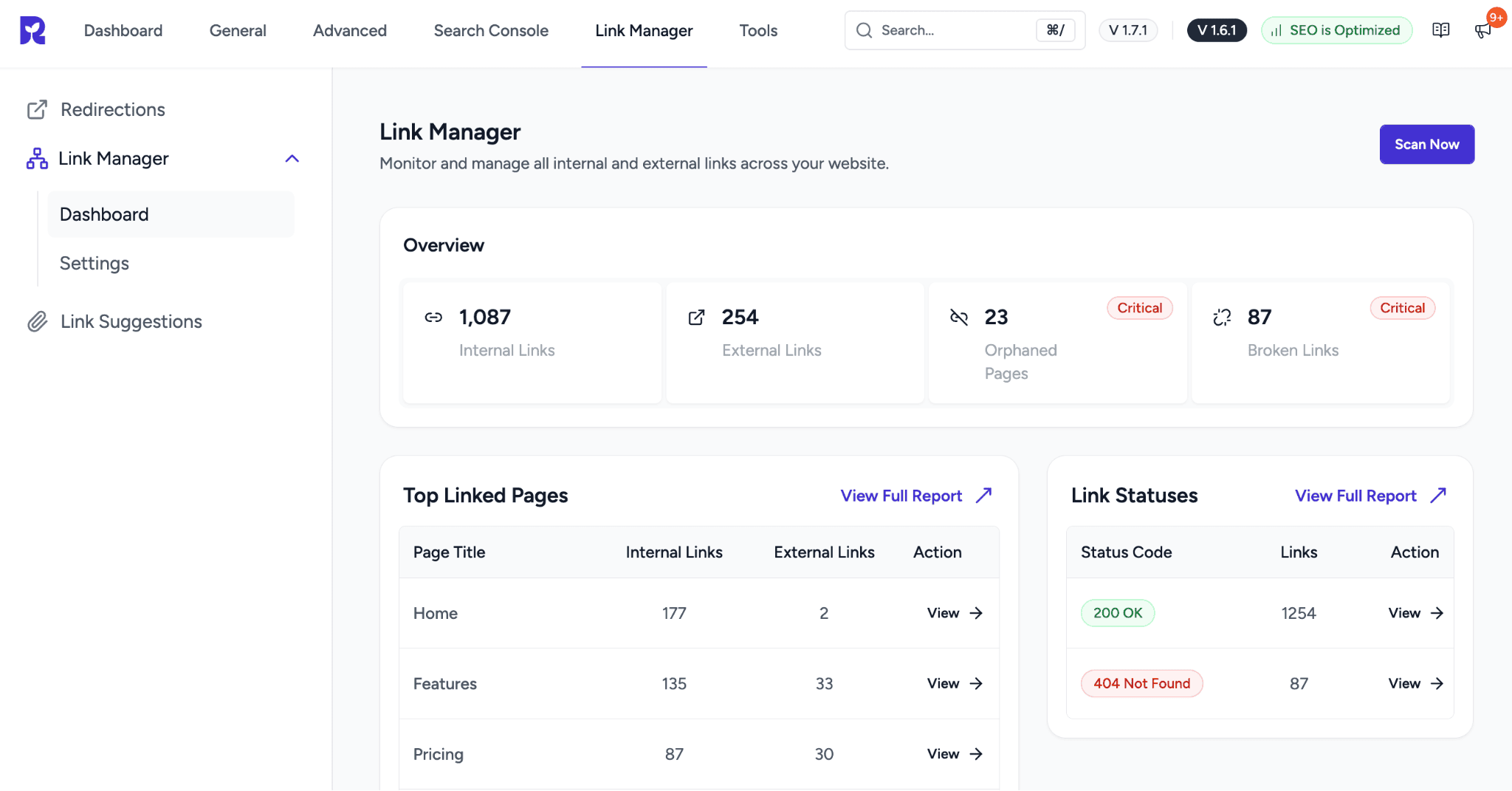This screenshot has height=791, width=1512.
Task: Click the 9+ notification badge
Action: click(x=1496, y=18)
